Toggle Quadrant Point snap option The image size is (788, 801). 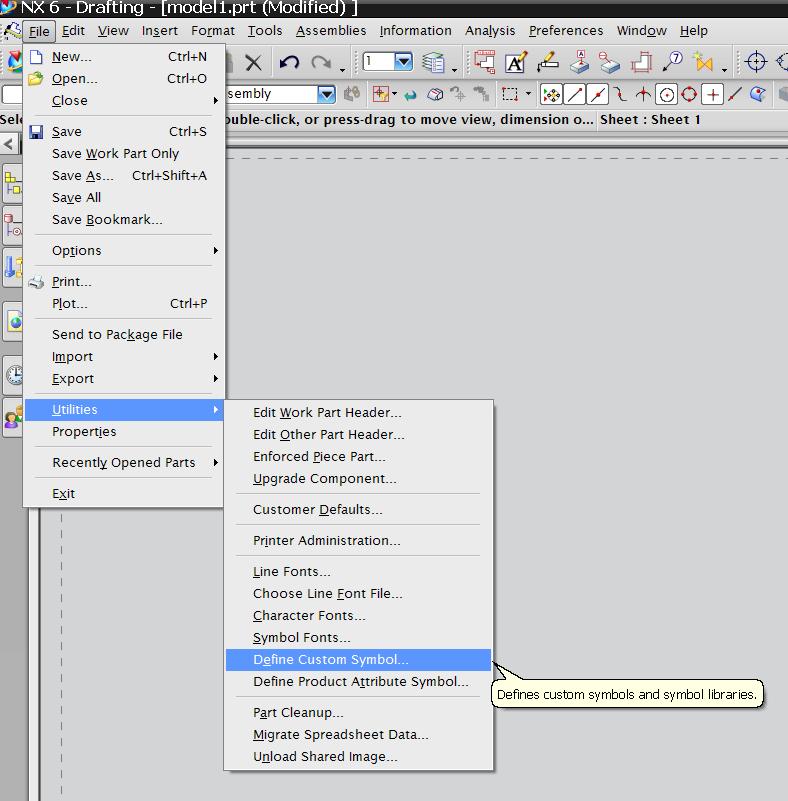pos(689,95)
